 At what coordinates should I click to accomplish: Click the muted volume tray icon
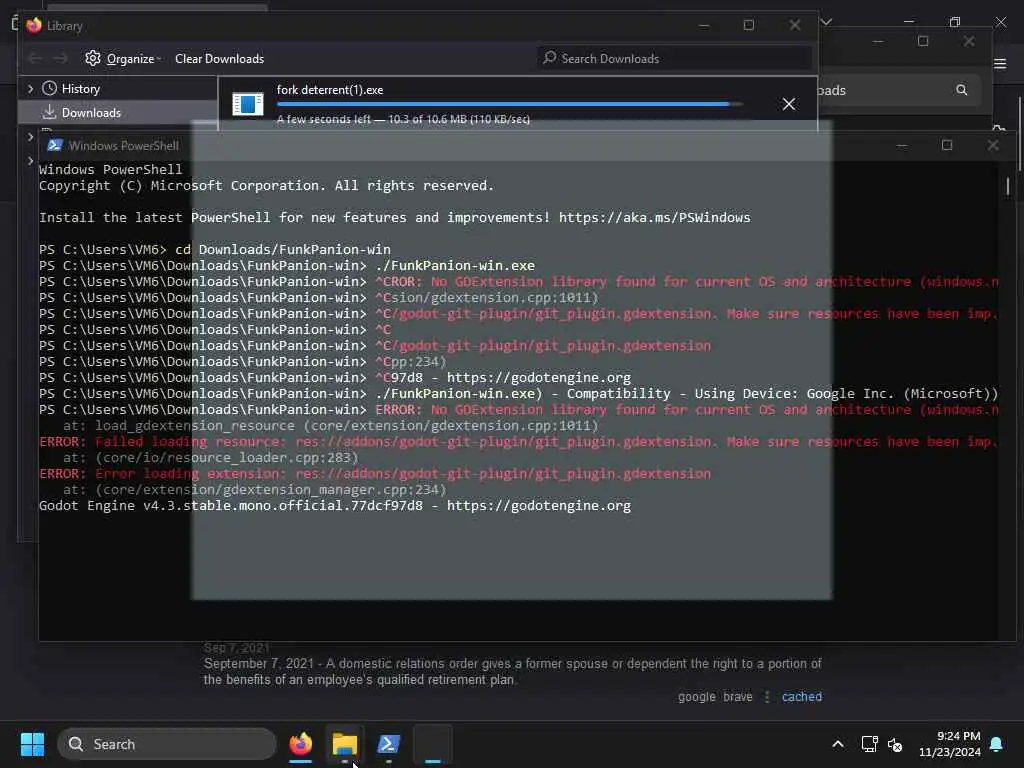pyautogui.click(x=895, y=744)
